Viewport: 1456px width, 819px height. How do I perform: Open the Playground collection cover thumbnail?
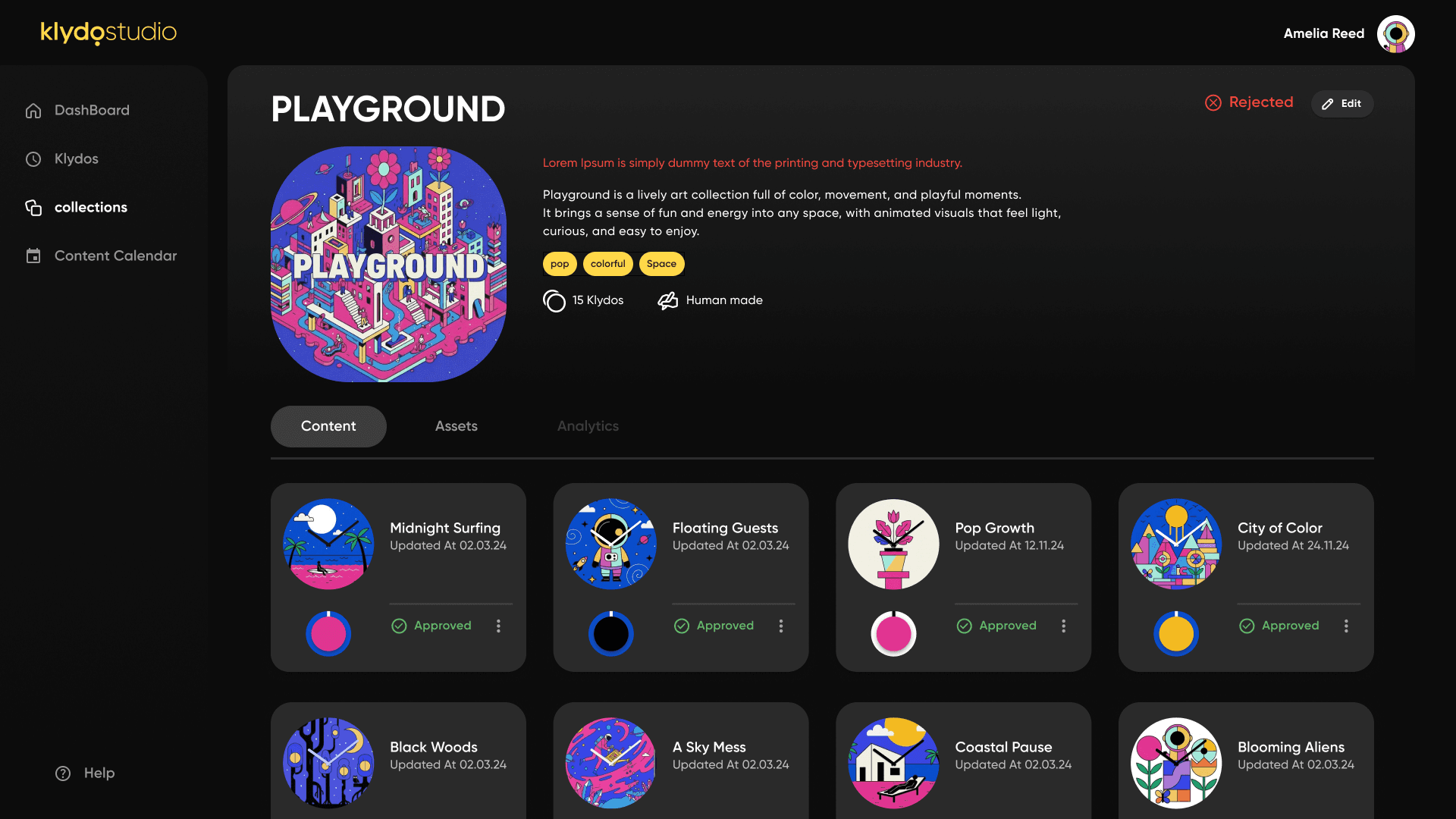pos(388,264)
